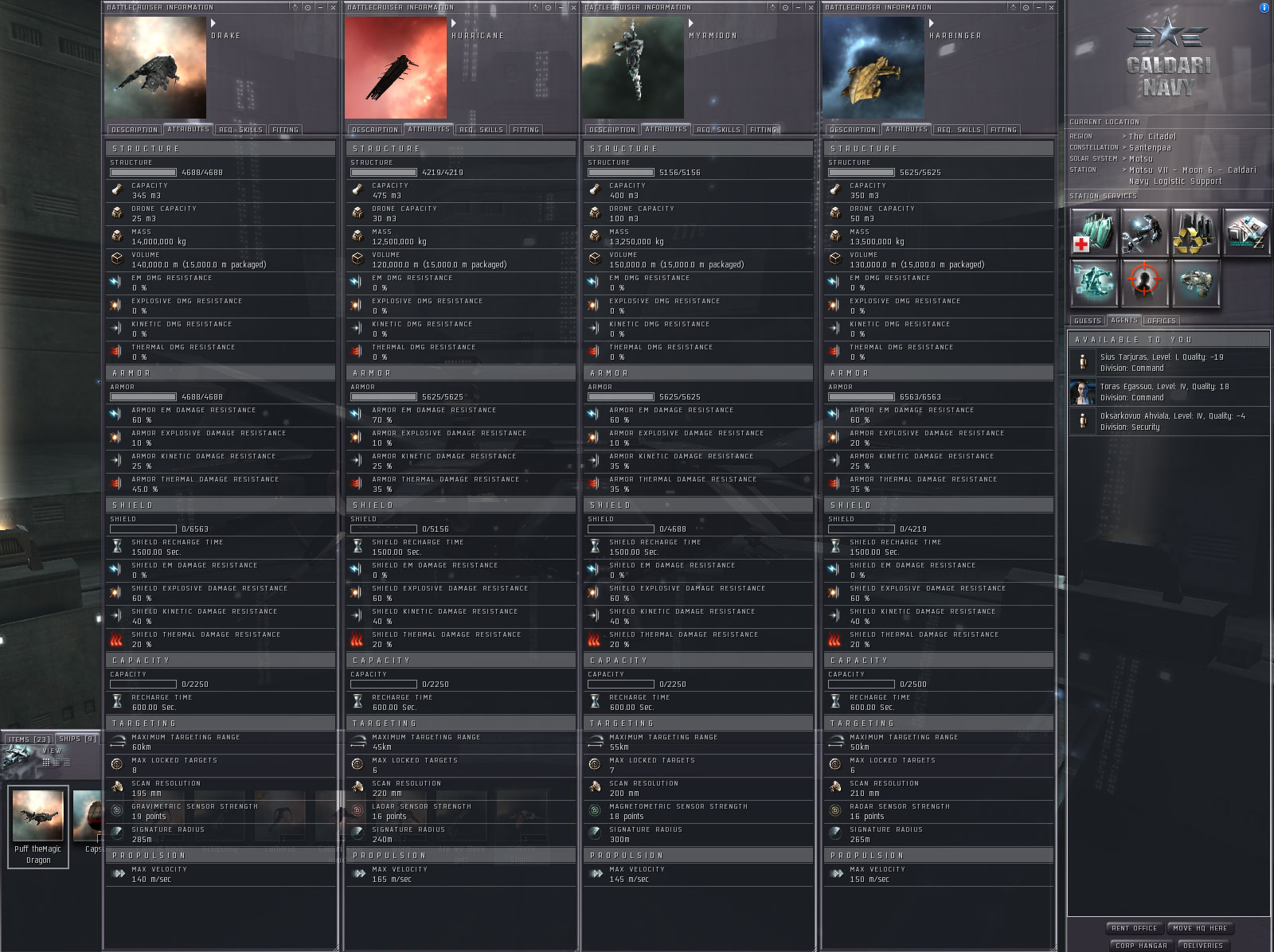
Task: Select agent row 'Oksarkovuo Ahviala, Level: IV'
Action: pyautogui.click(x=1168, y=421)
